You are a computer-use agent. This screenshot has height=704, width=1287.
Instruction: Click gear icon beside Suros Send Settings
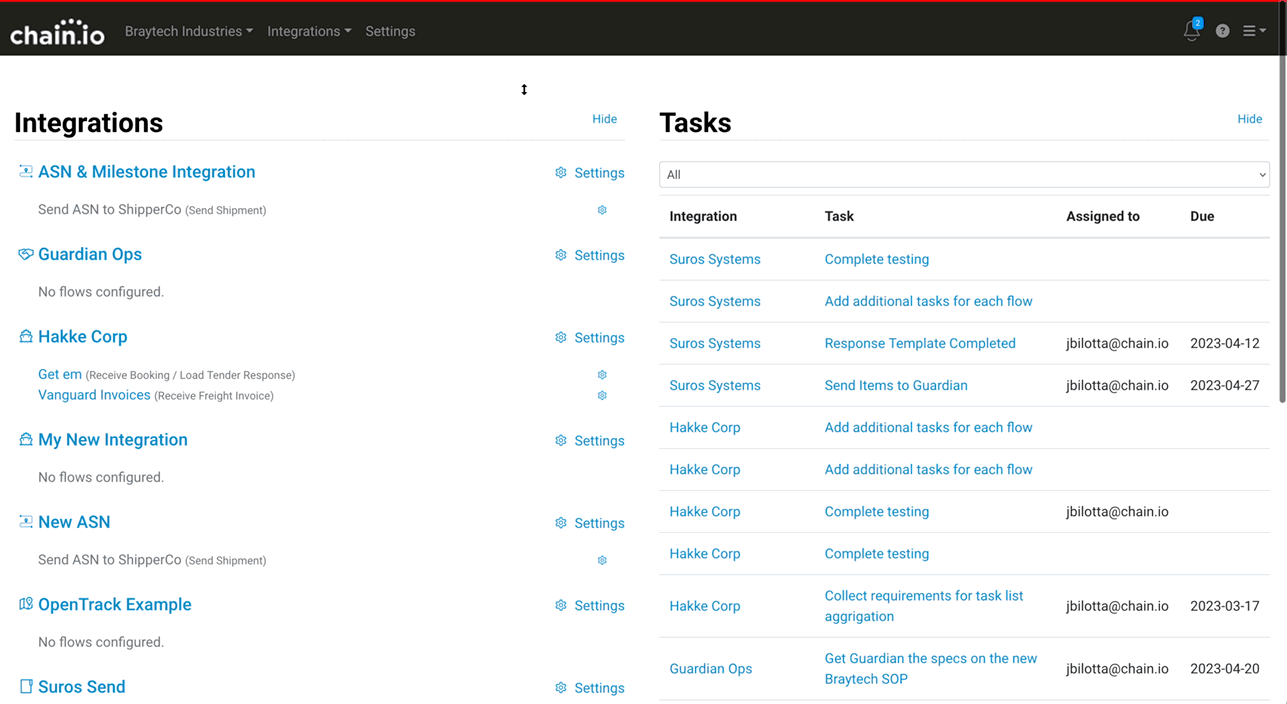pos(561,688)
